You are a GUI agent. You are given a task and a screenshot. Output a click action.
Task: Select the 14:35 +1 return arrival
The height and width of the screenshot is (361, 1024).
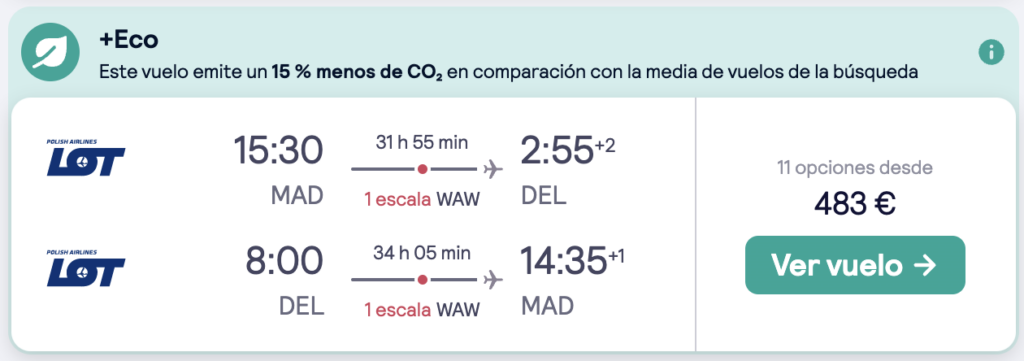(x=572, y=260)
